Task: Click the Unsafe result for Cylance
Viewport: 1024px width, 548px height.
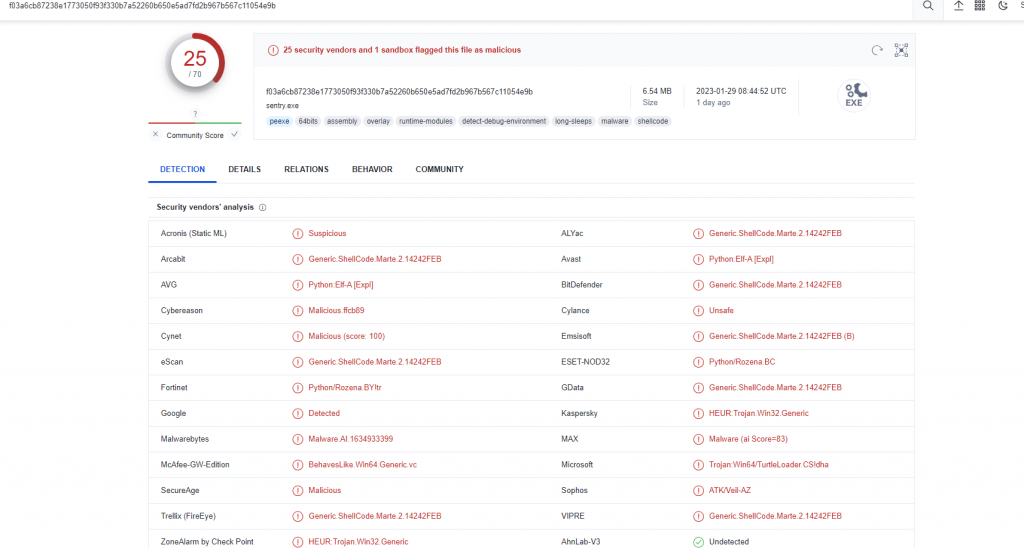Action: [x=721, y=311]
